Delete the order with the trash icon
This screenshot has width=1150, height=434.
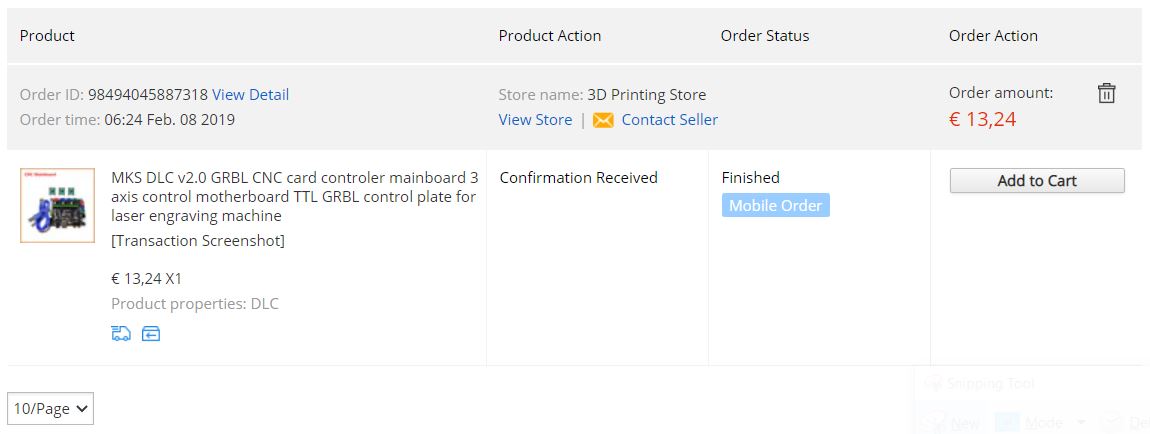1106,94
